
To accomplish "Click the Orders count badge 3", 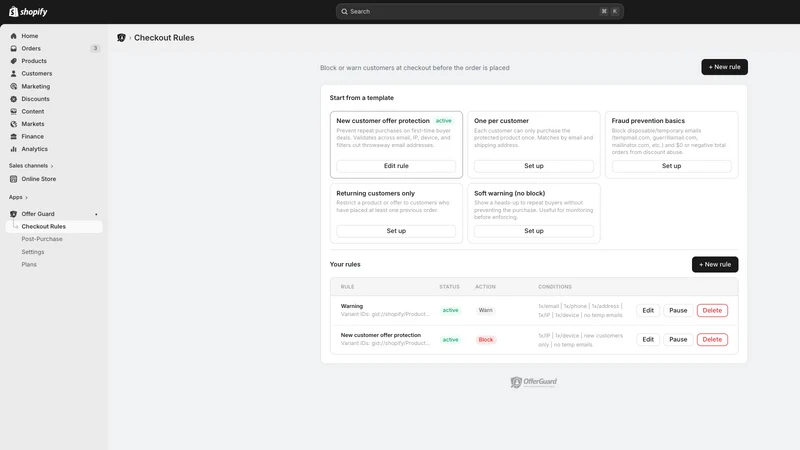I will (95, 48).
